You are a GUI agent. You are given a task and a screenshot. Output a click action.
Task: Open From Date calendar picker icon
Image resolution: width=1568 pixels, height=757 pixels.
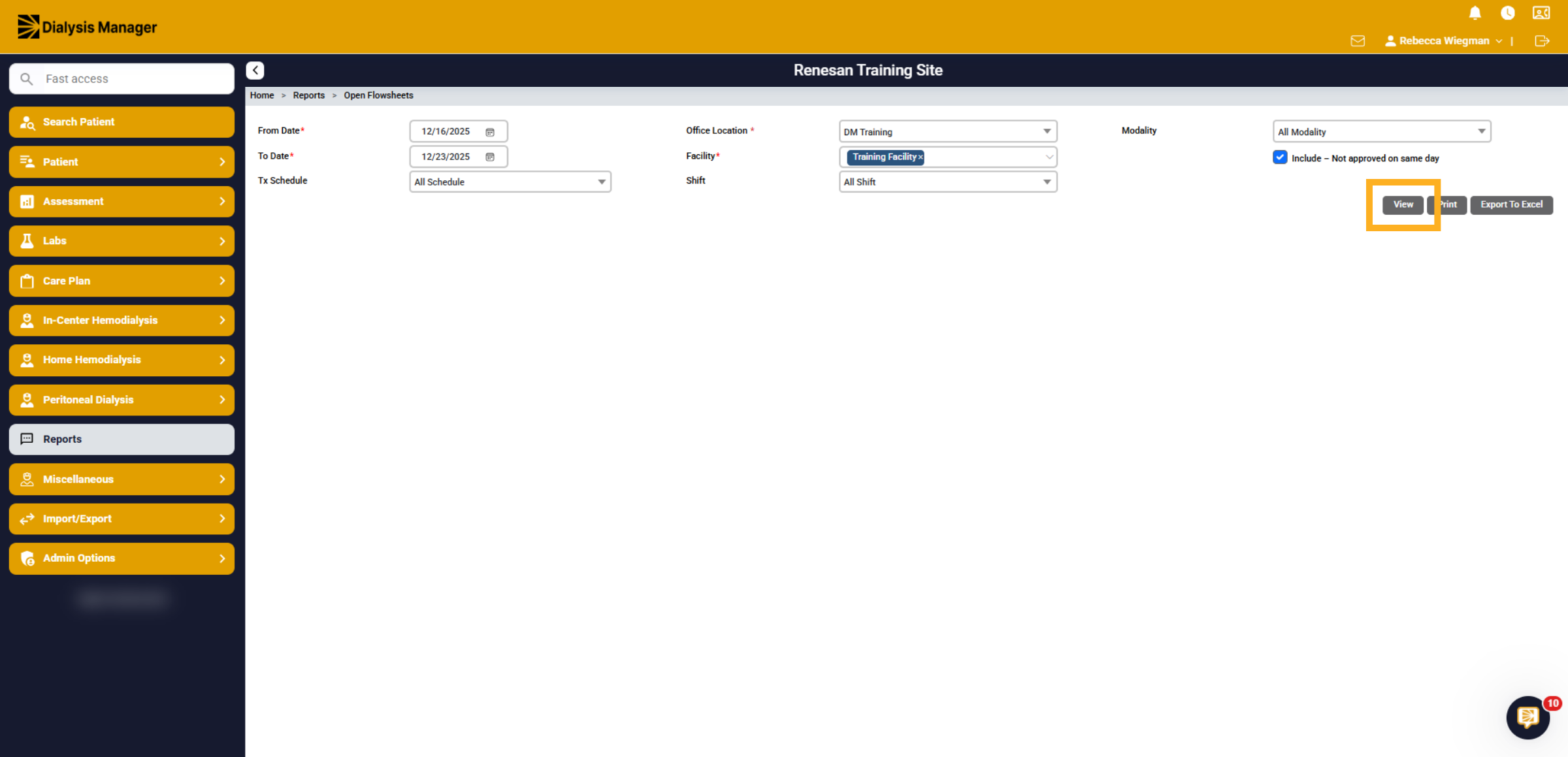coord(490,132)
